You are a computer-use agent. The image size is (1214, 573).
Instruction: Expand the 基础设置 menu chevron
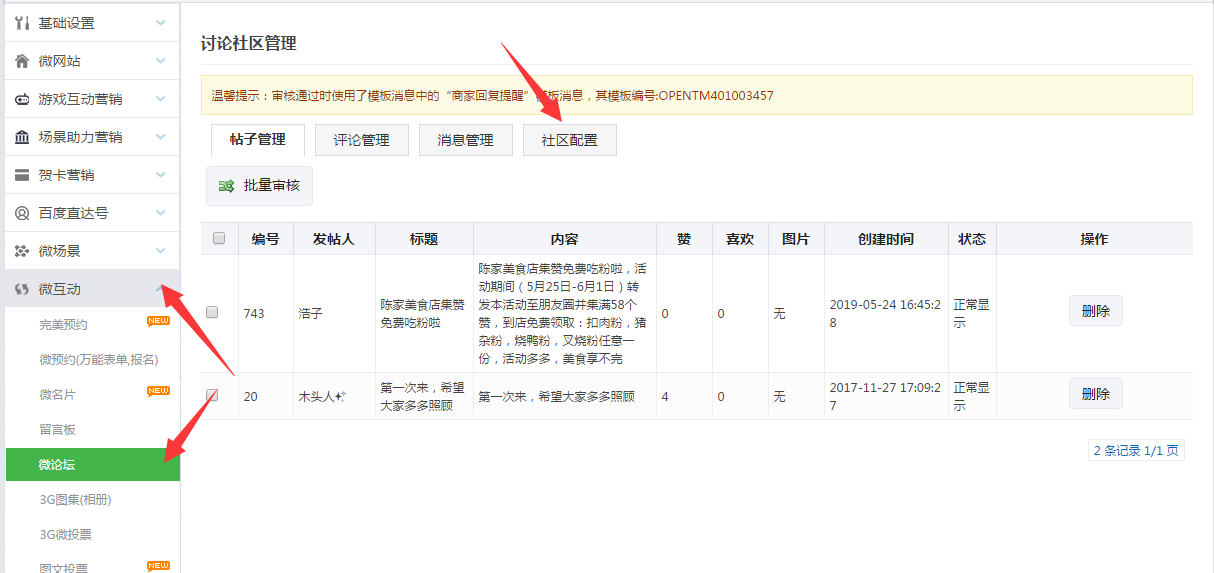160,23
